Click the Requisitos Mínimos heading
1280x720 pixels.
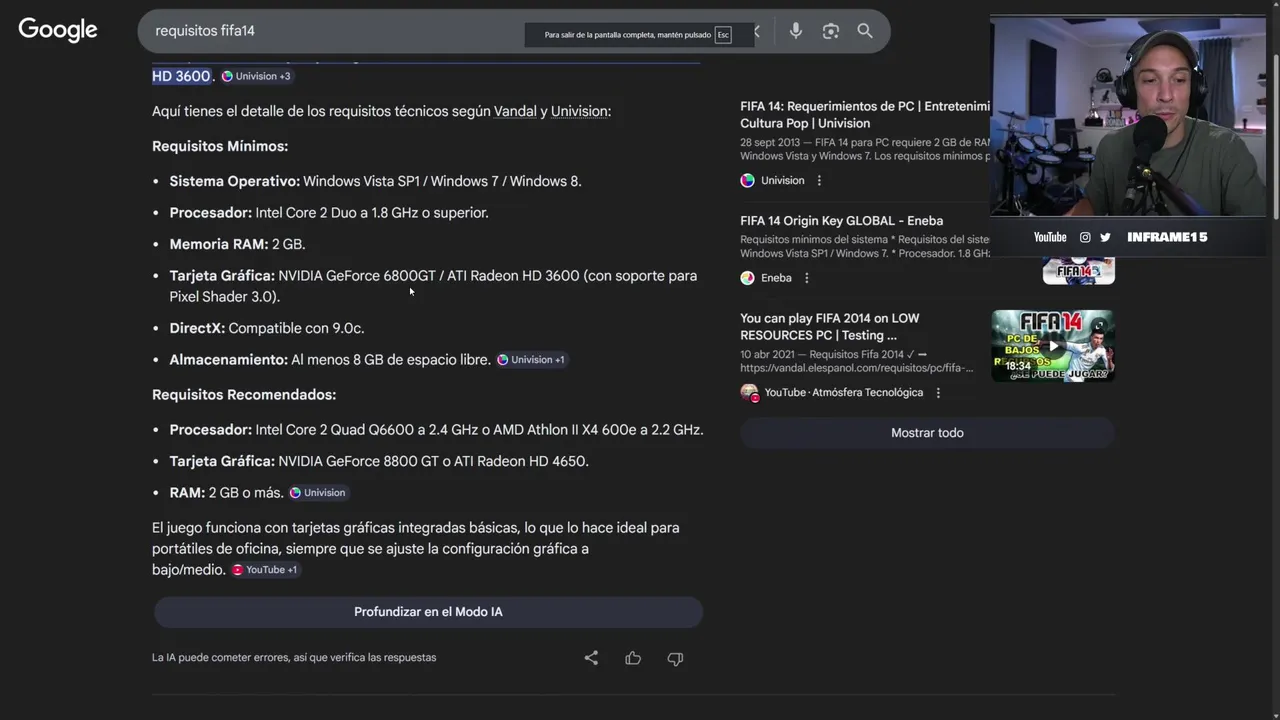point(220,146)
